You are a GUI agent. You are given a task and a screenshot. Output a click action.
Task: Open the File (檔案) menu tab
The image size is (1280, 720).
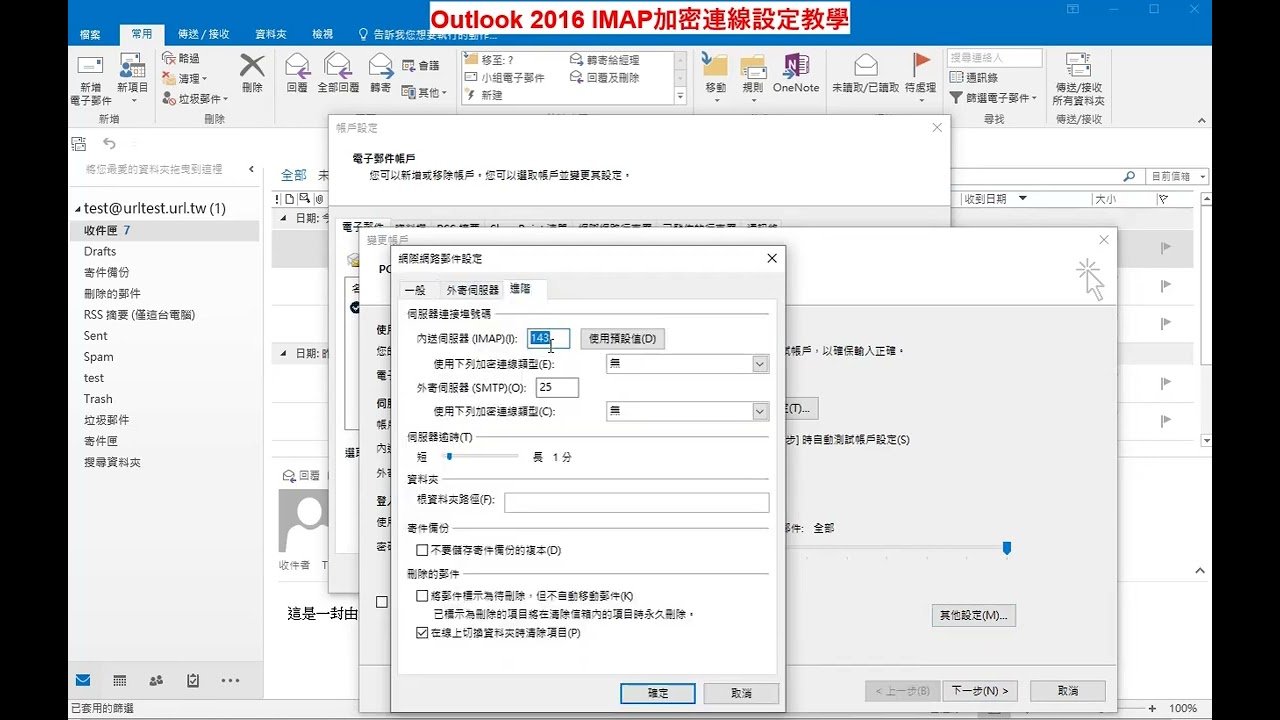[90, 34]
